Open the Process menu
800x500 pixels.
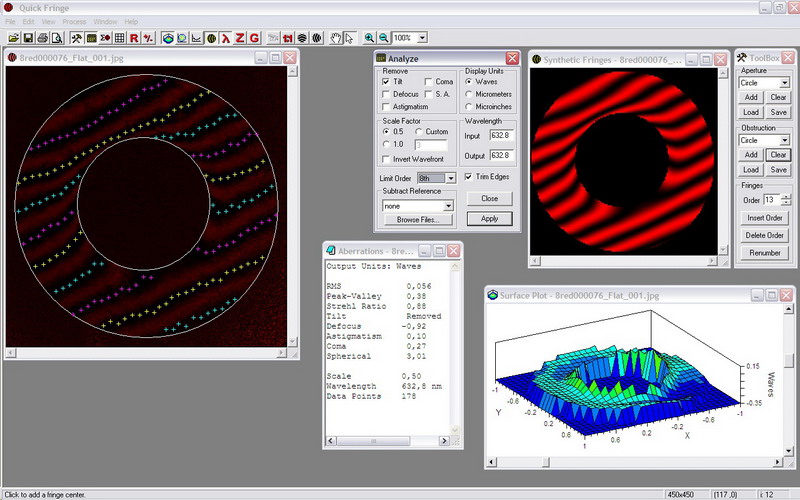click(74, 22)
